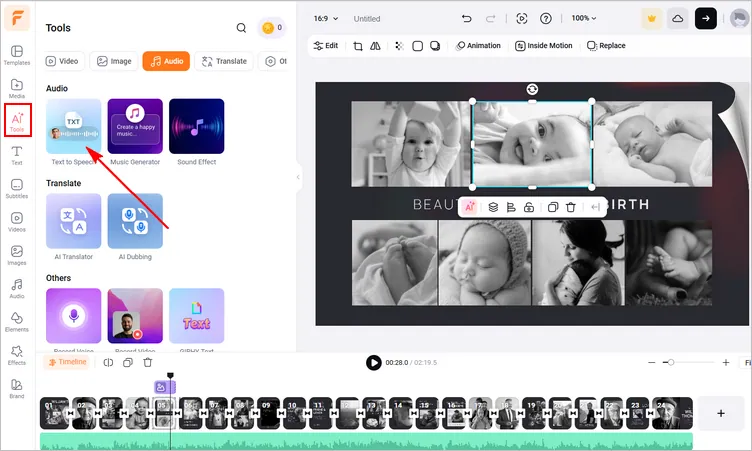The height and width of the screenshot is (451, 752).
Task: Duplicate selected image via floating toolbar
Action: (553, 207)
